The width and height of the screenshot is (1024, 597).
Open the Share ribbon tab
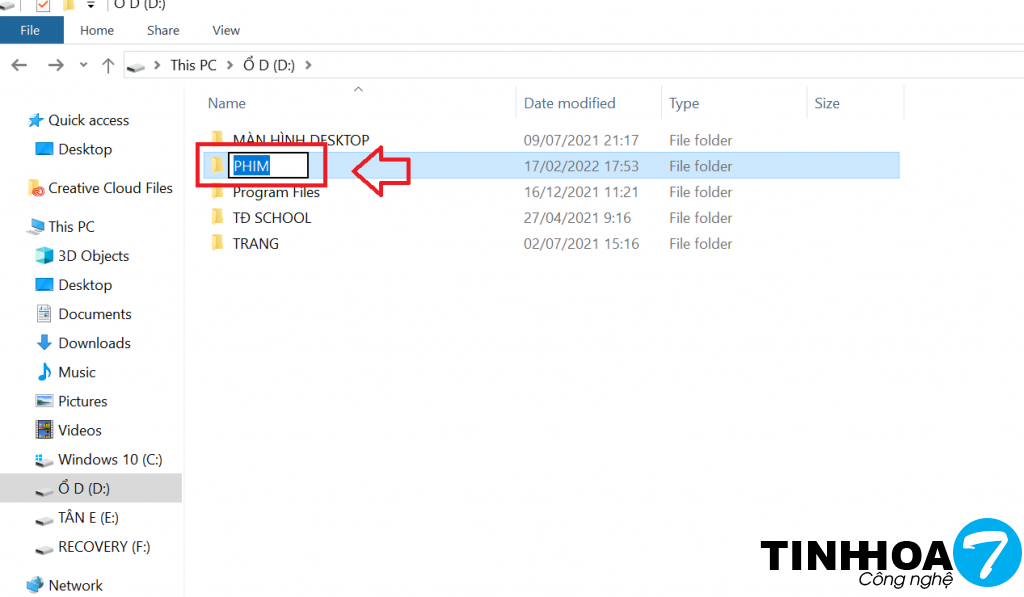[163, 30]
